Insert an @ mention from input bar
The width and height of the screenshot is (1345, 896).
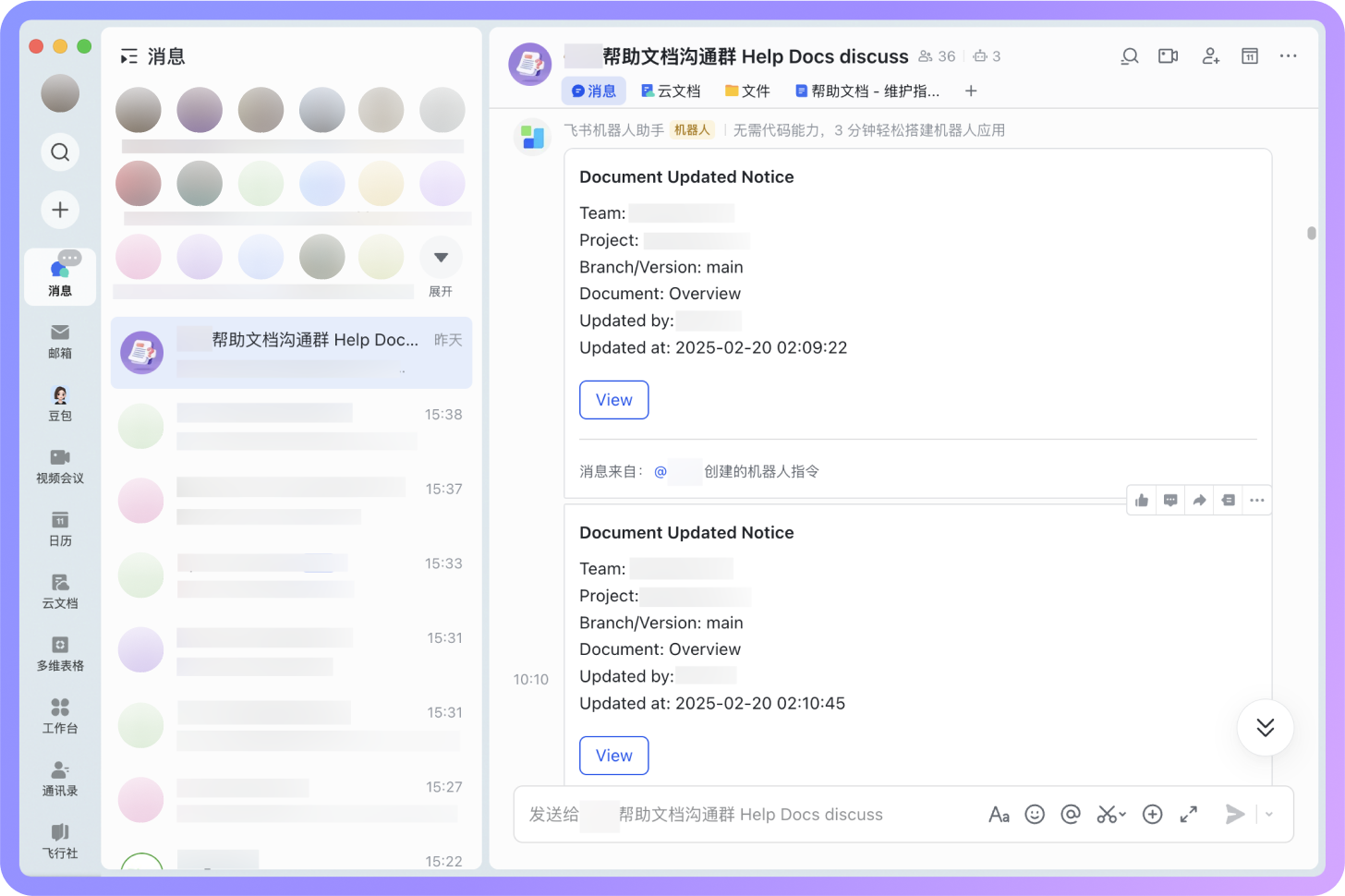pos(1071,814)
